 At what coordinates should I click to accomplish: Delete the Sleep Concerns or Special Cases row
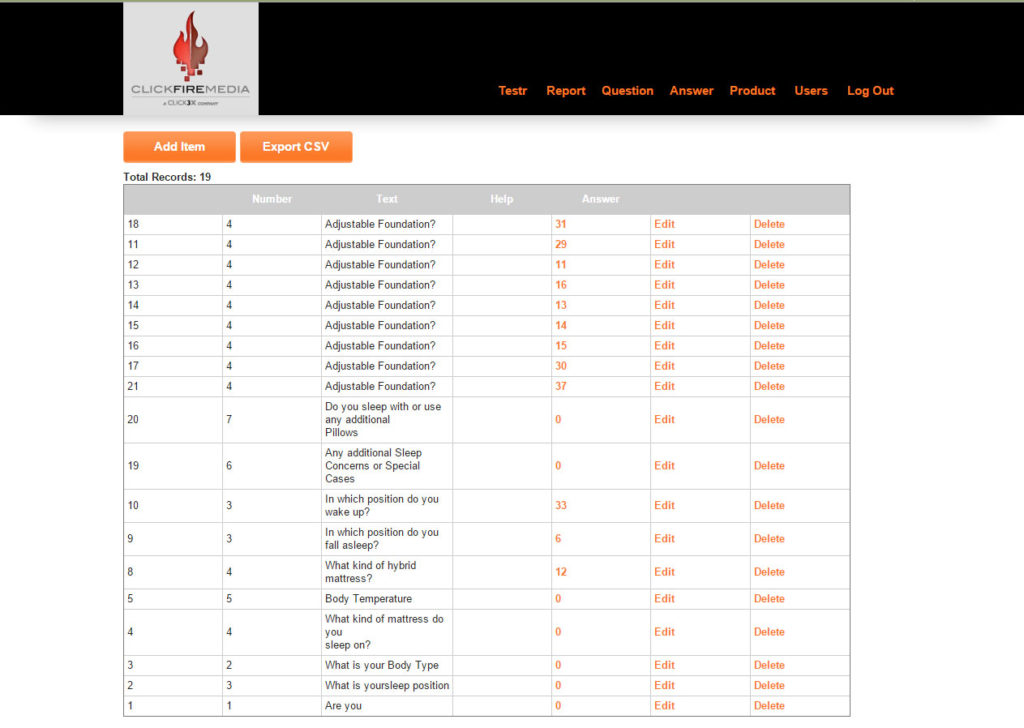point(769,466)
